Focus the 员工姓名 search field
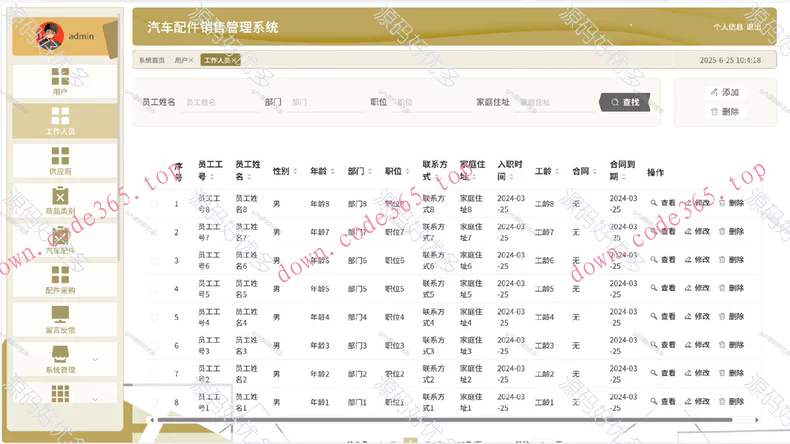Image resolution: width=790 pixels, height=444 pixels. 220,102
